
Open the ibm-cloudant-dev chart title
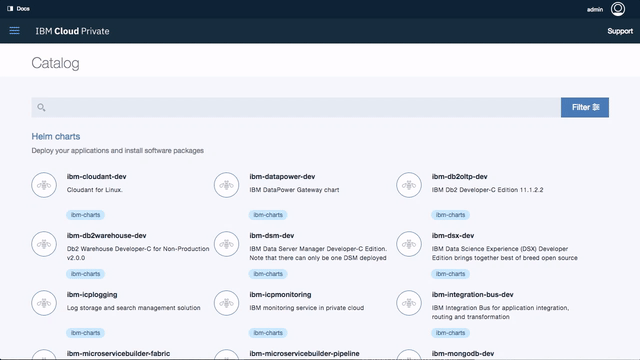coord(96,177)
